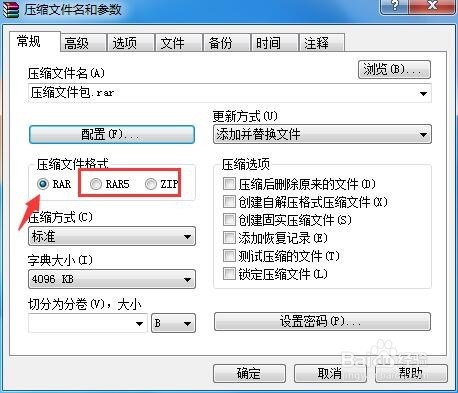458x393 pixels.
Task: Go to the 备份 tab
Action: pyautogui.click(x=227, y=43)
